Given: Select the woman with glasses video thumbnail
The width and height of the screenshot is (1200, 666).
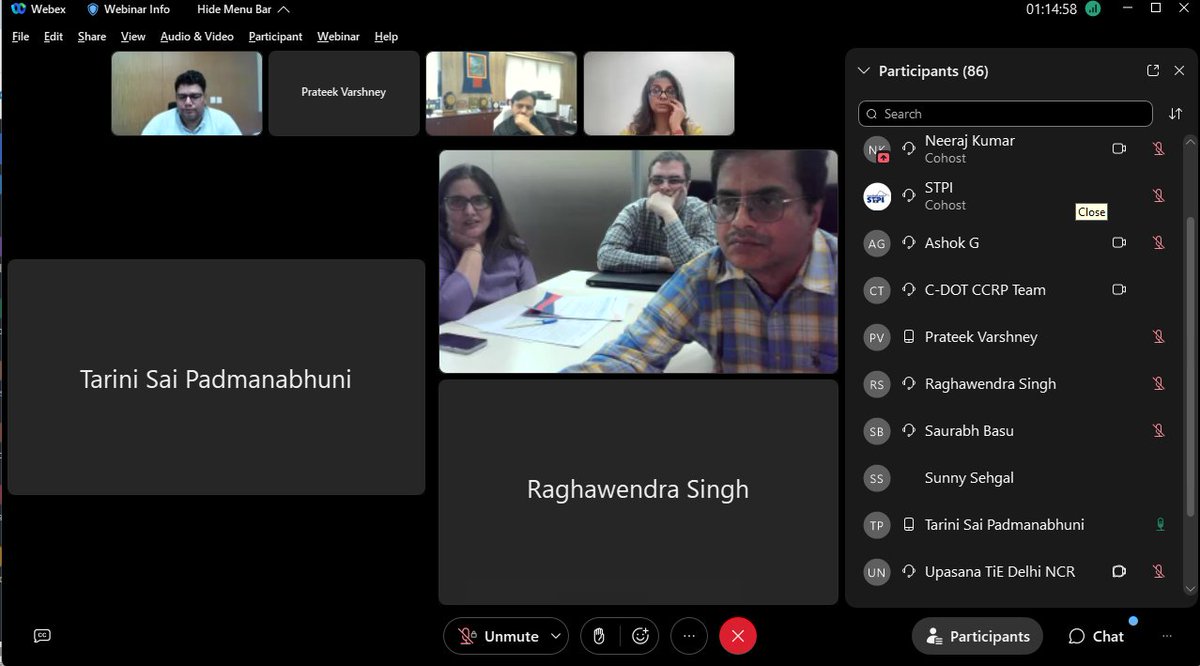Looking at the screenshot, I should [x=659, y=93].
